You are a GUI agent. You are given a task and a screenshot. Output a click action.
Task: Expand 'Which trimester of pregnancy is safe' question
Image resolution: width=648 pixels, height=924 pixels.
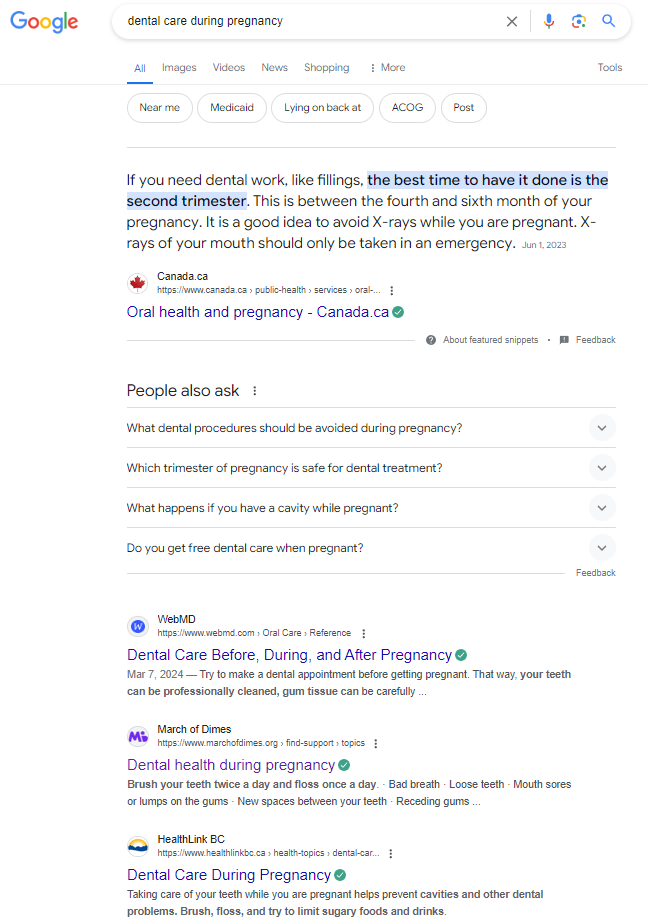pyautogui.click(x=601, y=468)
